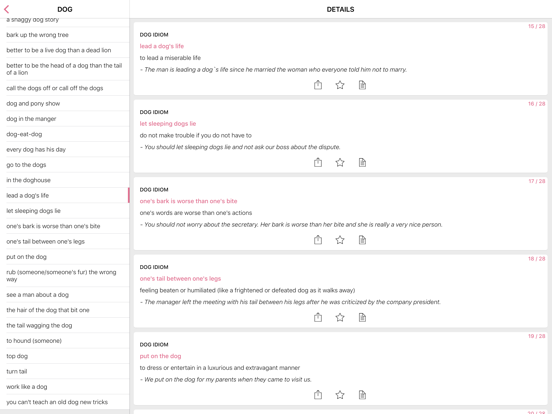The height and width of the screenshot is (414, 552).
Task: Open 'the hair of the dog that bit one'
Action: click(64, 310)
